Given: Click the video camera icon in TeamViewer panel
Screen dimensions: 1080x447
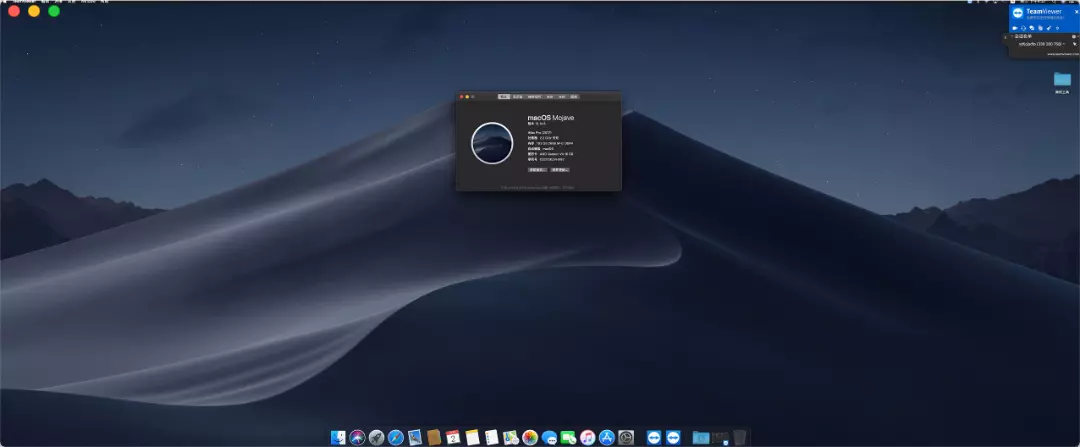Looking at the screenshot, I should pyautogui.click(x=1014, y=27).
